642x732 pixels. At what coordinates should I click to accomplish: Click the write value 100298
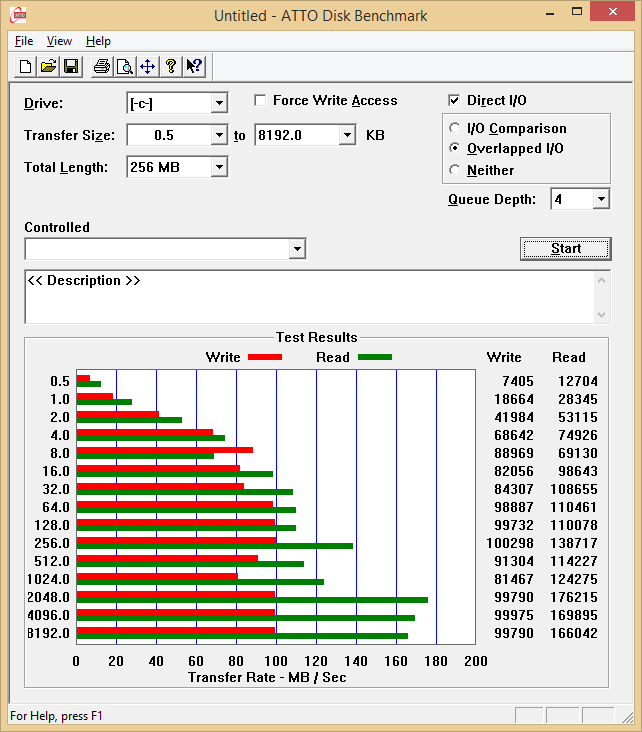pos(510,543)
